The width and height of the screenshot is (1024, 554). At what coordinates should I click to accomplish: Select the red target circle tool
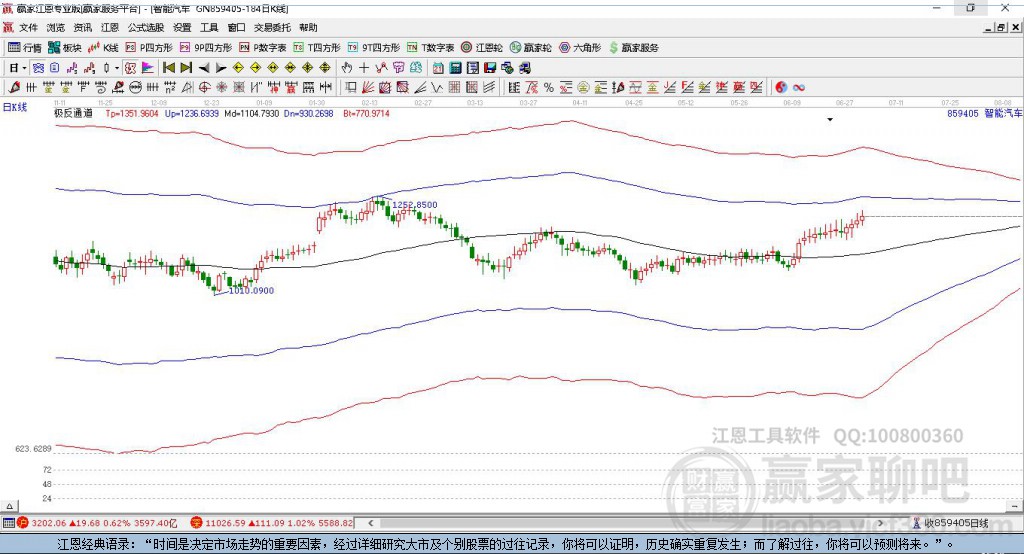point(204,88)
